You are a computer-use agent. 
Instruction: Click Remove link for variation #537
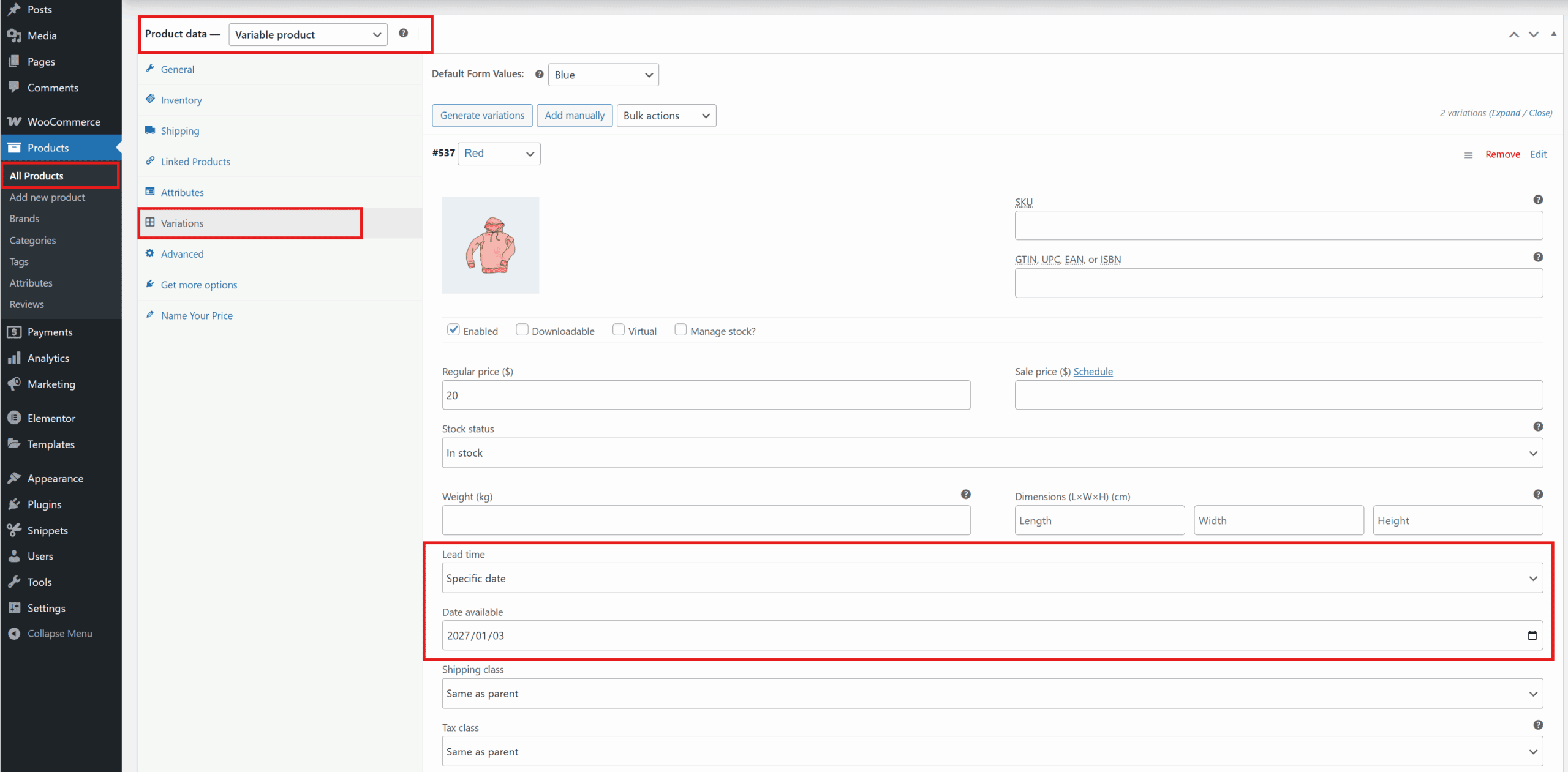pos(1502,154)
